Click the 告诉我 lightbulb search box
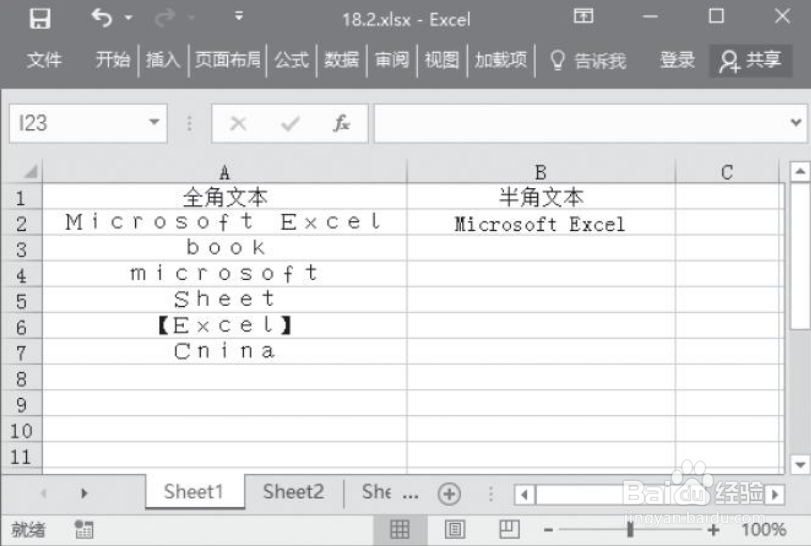Viewport: 811px width, 546px height. 588,61
